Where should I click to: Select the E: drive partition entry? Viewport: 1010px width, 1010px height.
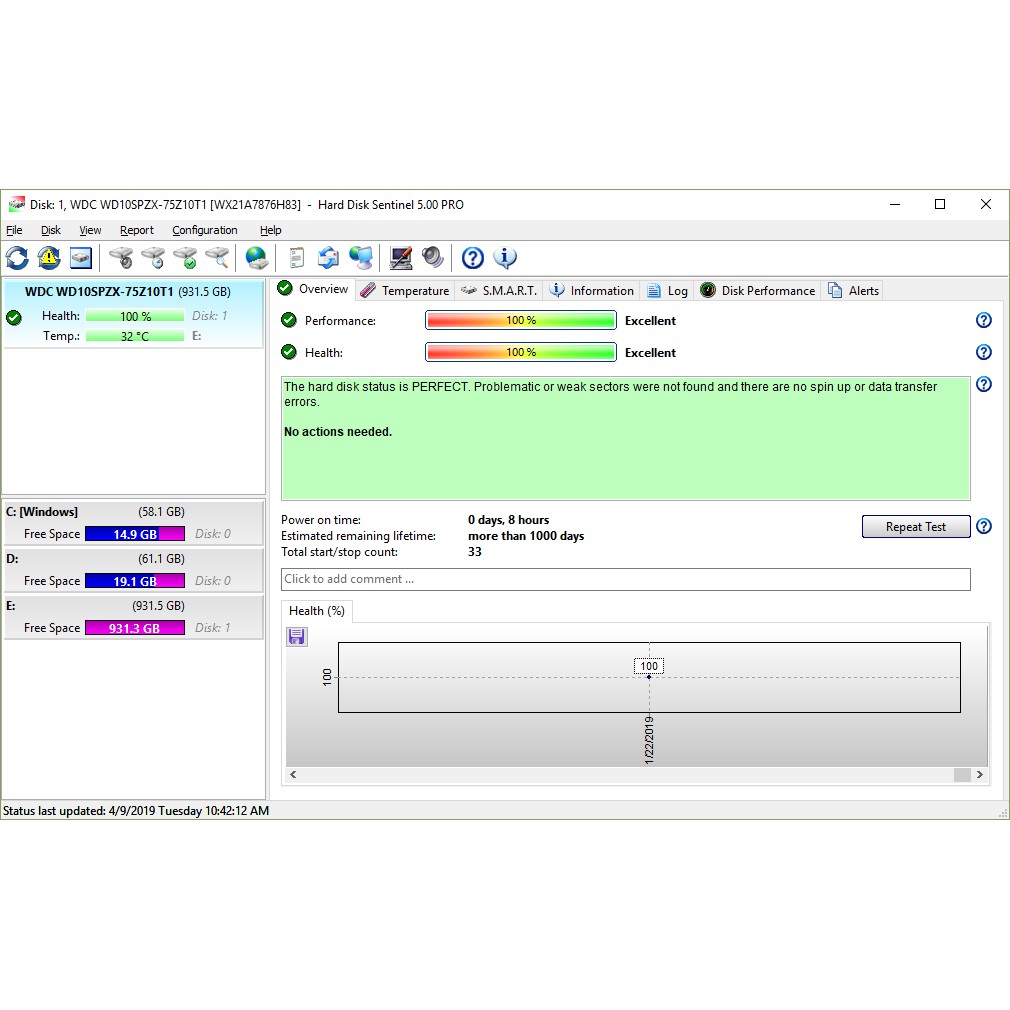pos(133,617)
